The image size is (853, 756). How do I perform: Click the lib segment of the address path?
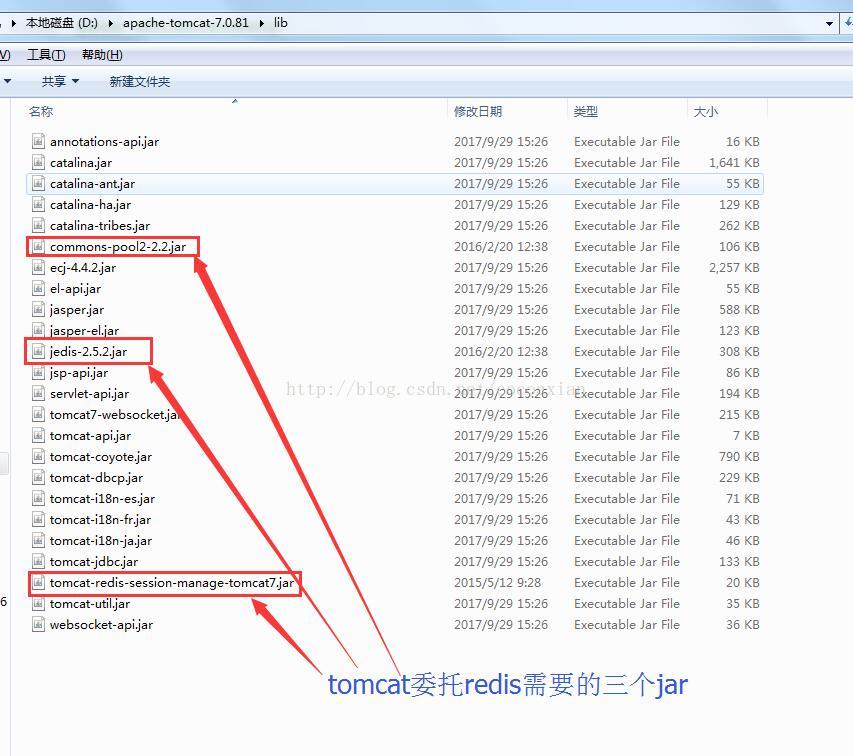(x=281, y=23)
